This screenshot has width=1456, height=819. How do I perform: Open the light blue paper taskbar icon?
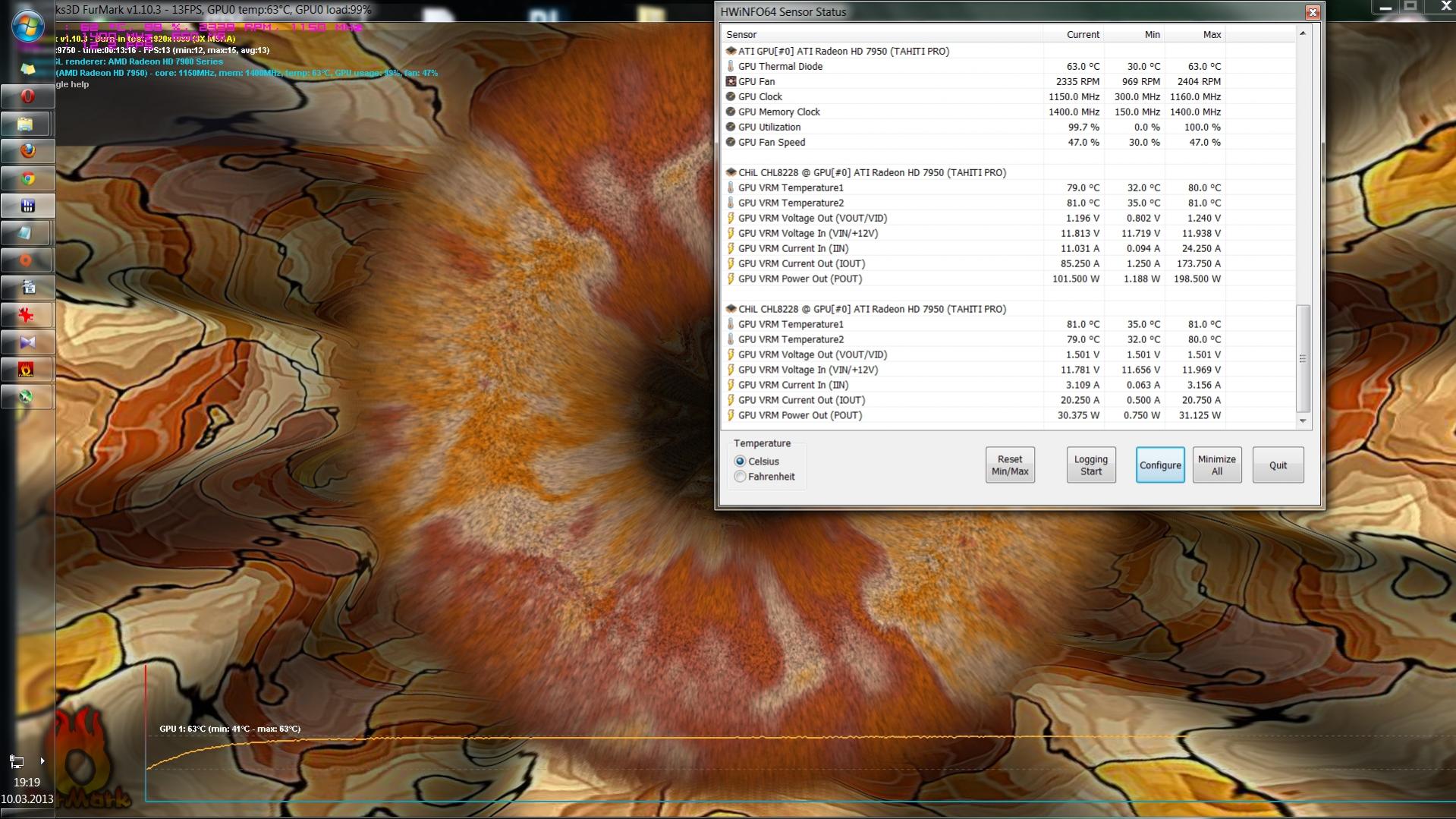[27, 233]
